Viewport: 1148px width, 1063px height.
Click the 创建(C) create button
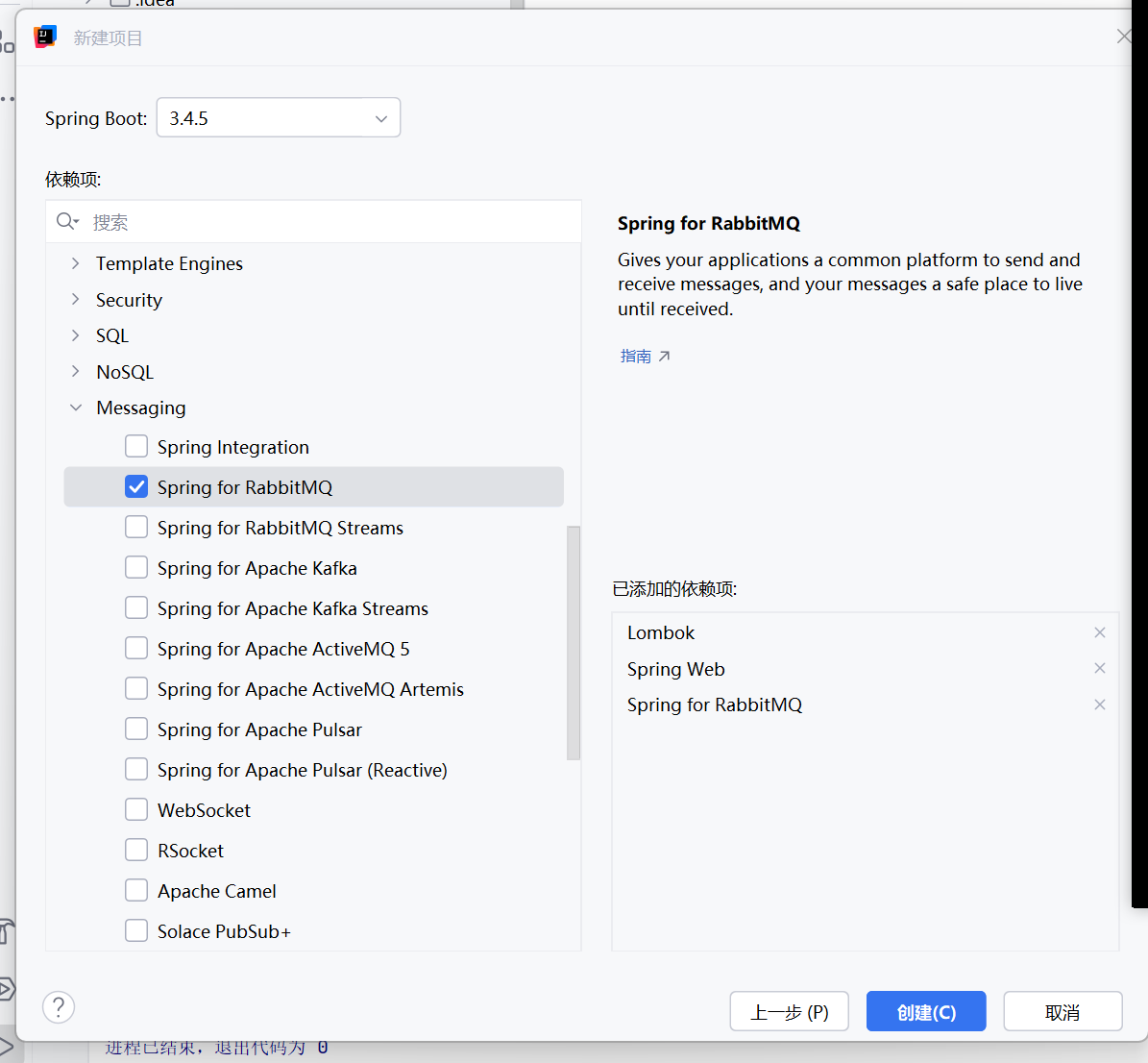coord(925,1012)
